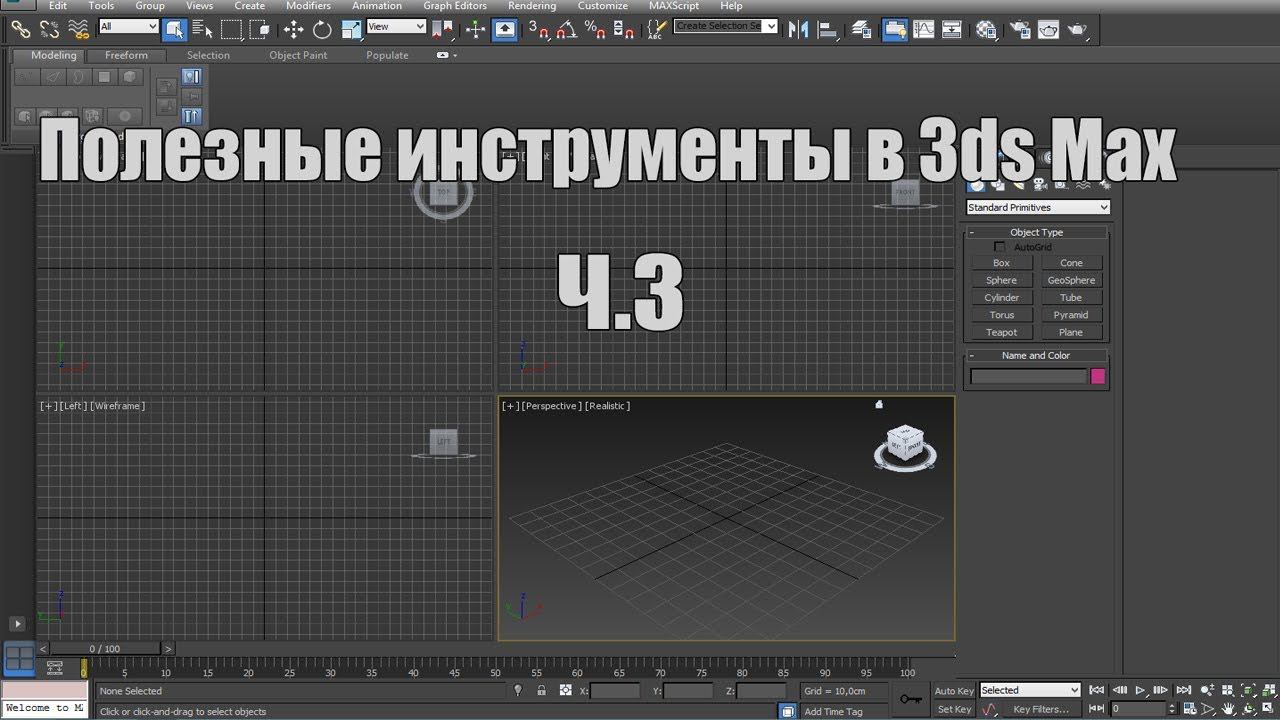1280x720 pixels.
Task: Open the Key Filters dialog
Action: tap(1041, 709)
